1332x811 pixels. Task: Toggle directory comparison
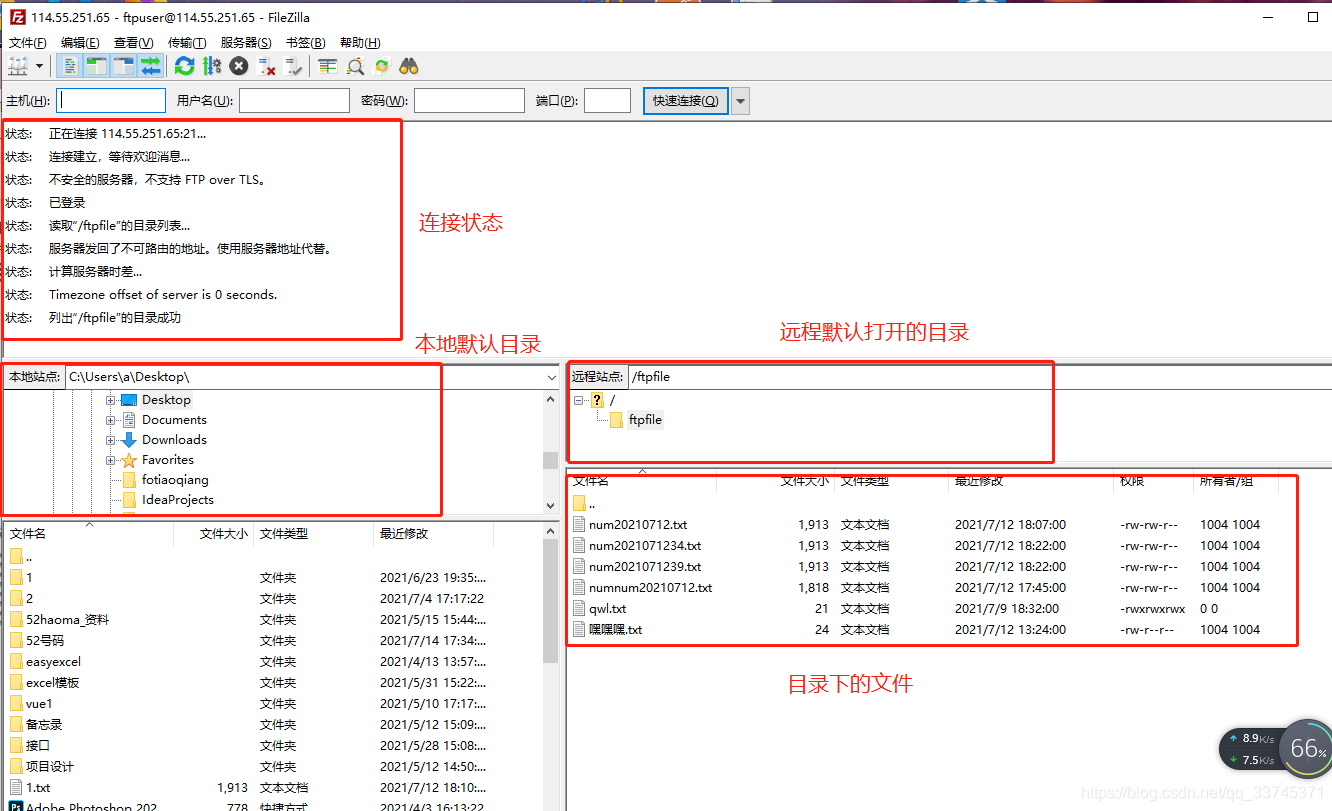pyautogui.click(x=355, y=66)
